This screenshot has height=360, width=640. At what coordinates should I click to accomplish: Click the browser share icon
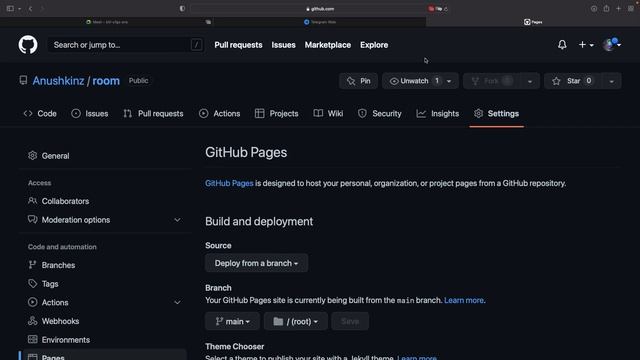coord(606,9)
